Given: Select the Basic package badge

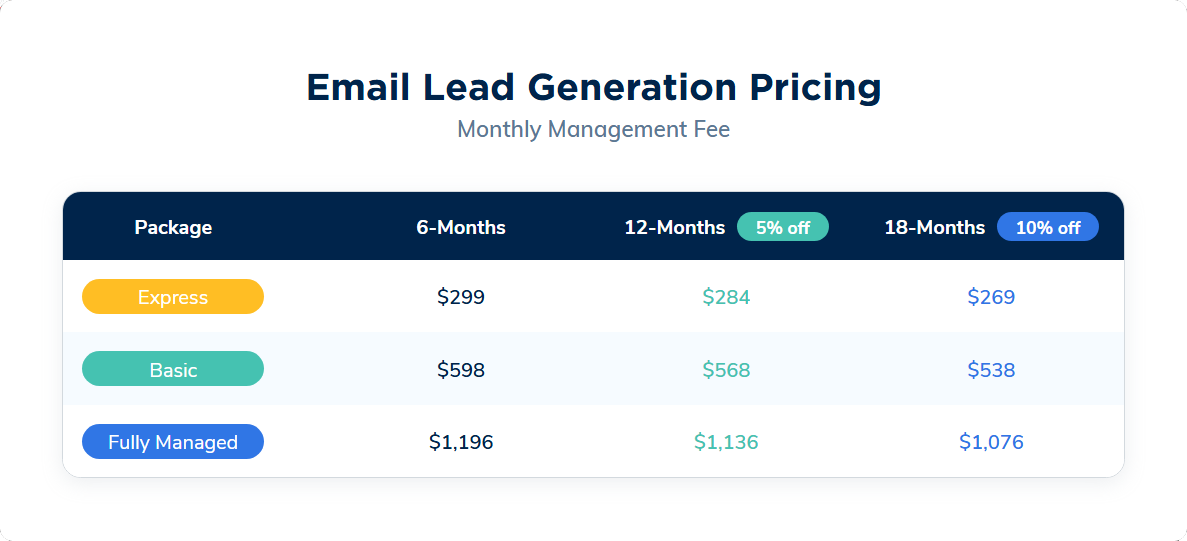Looking at the screenshot, I should 173,369.
